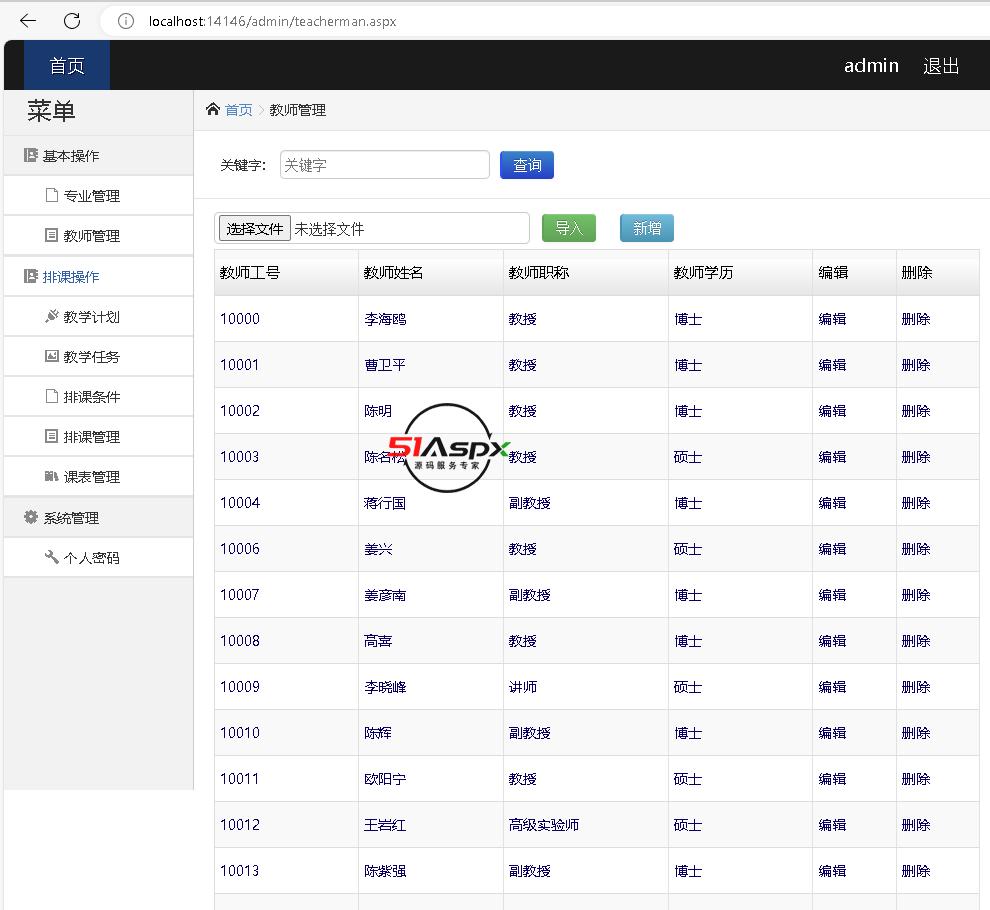This screenshot has height=910, width=990.
Task: Toggle the 系统管理 menu section
Action: pos(70,518)
